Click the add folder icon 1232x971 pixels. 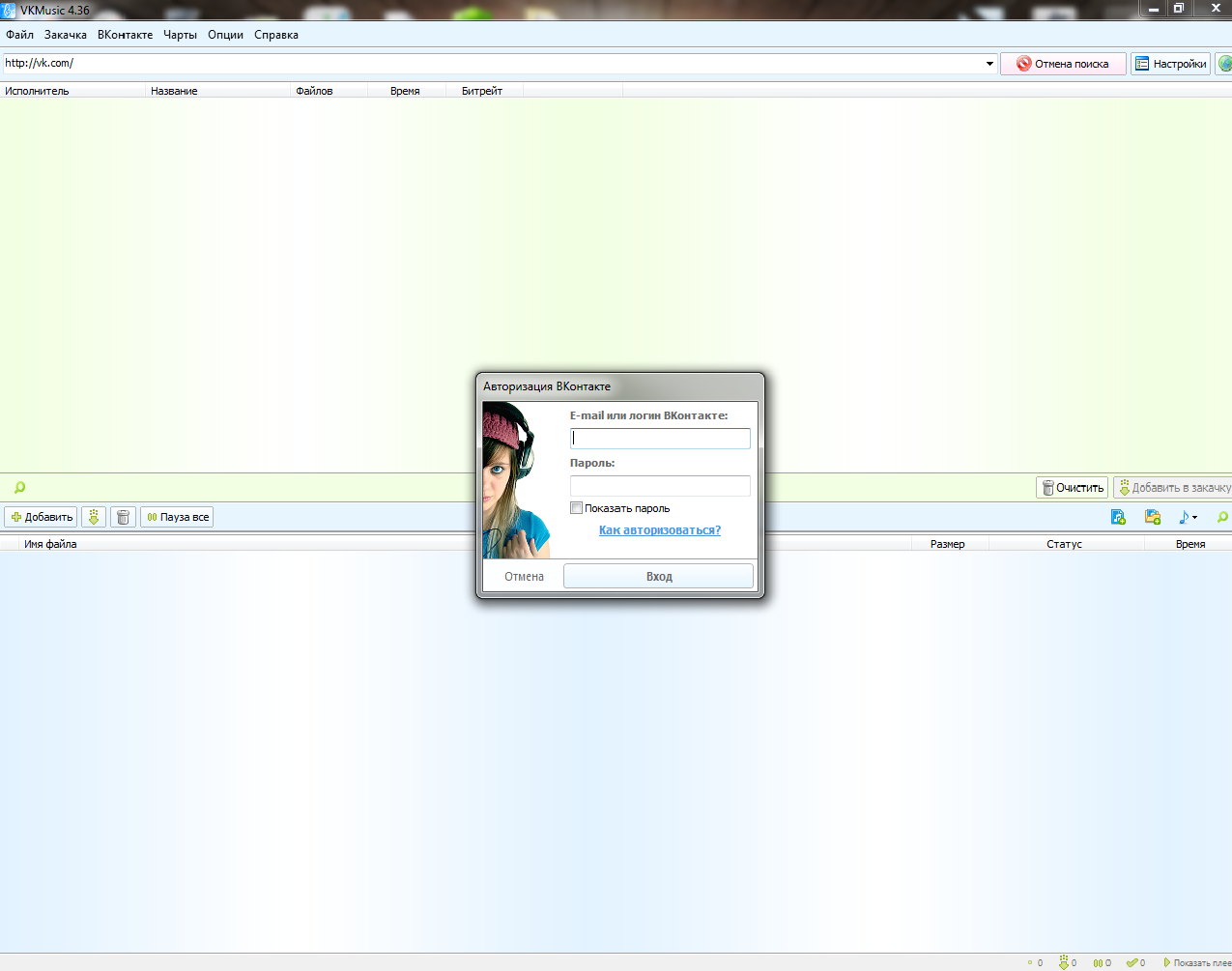point(1153,517)
